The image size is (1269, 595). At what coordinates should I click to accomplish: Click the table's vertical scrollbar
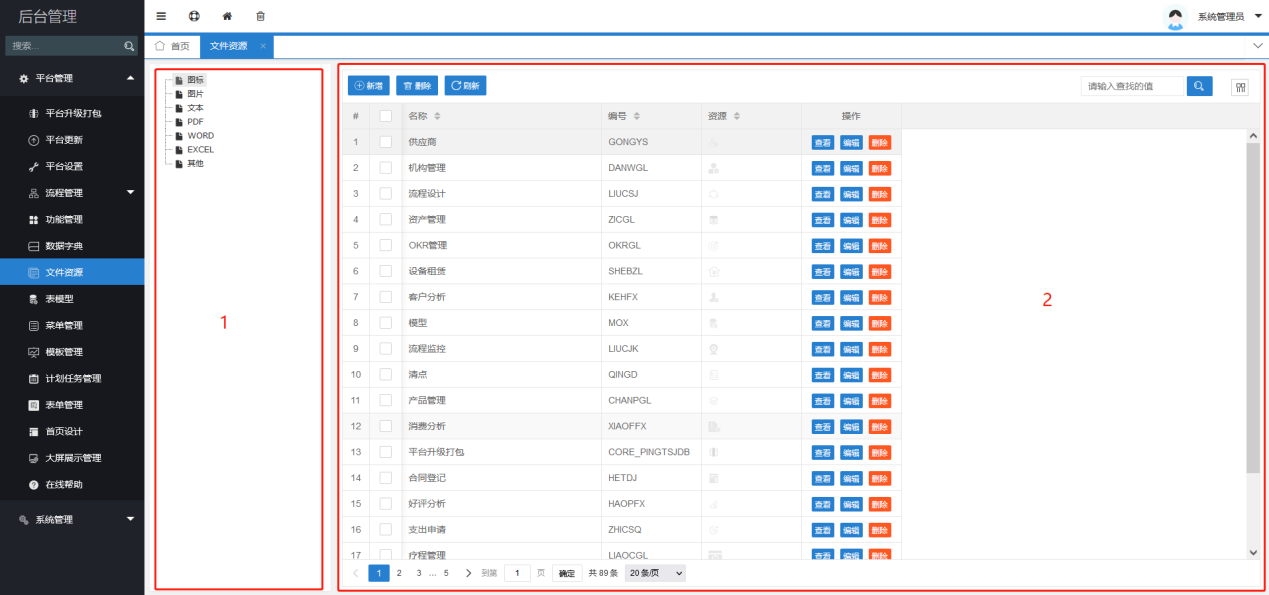coord(1253,300)
